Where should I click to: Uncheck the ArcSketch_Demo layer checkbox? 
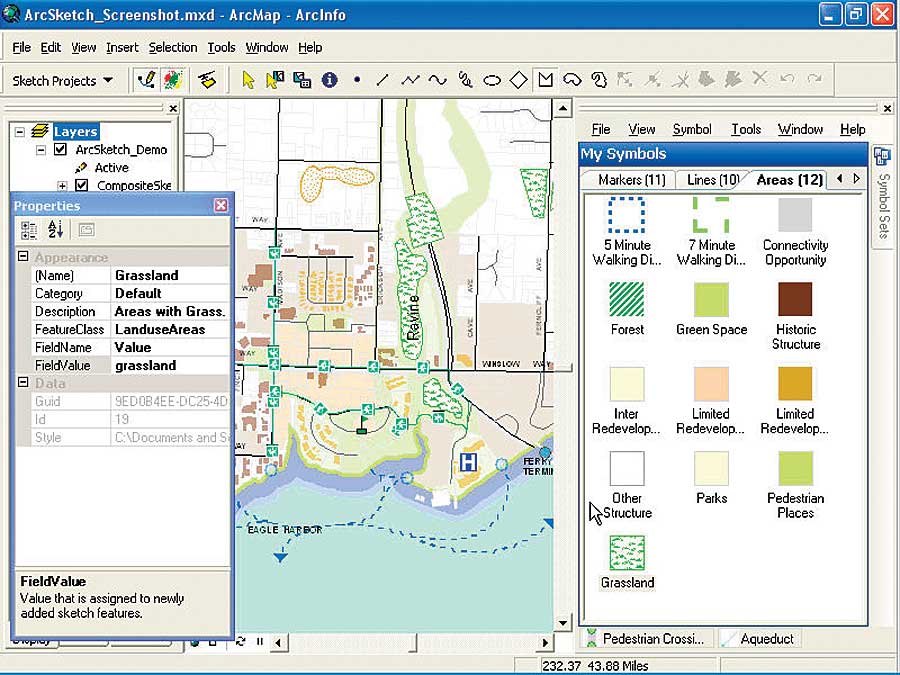coord(60,150)
